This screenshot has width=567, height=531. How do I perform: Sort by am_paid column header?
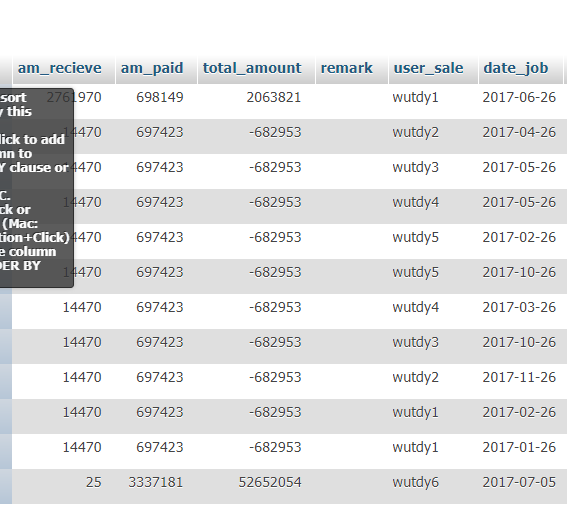click(x=152, y=68)
